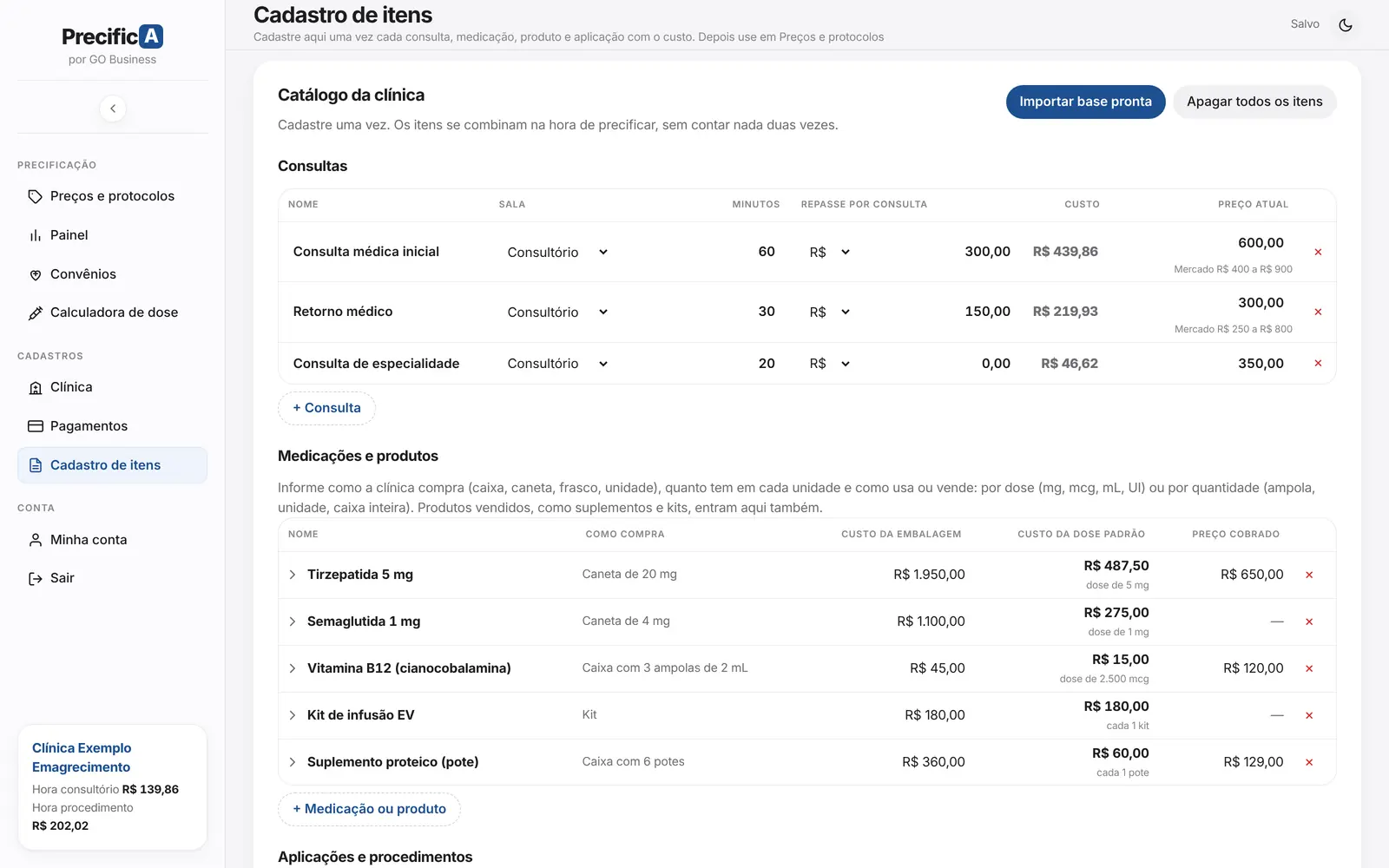Click the building icon beside Clínica
The image size is (1389, 868).
(x=36, y=387)
